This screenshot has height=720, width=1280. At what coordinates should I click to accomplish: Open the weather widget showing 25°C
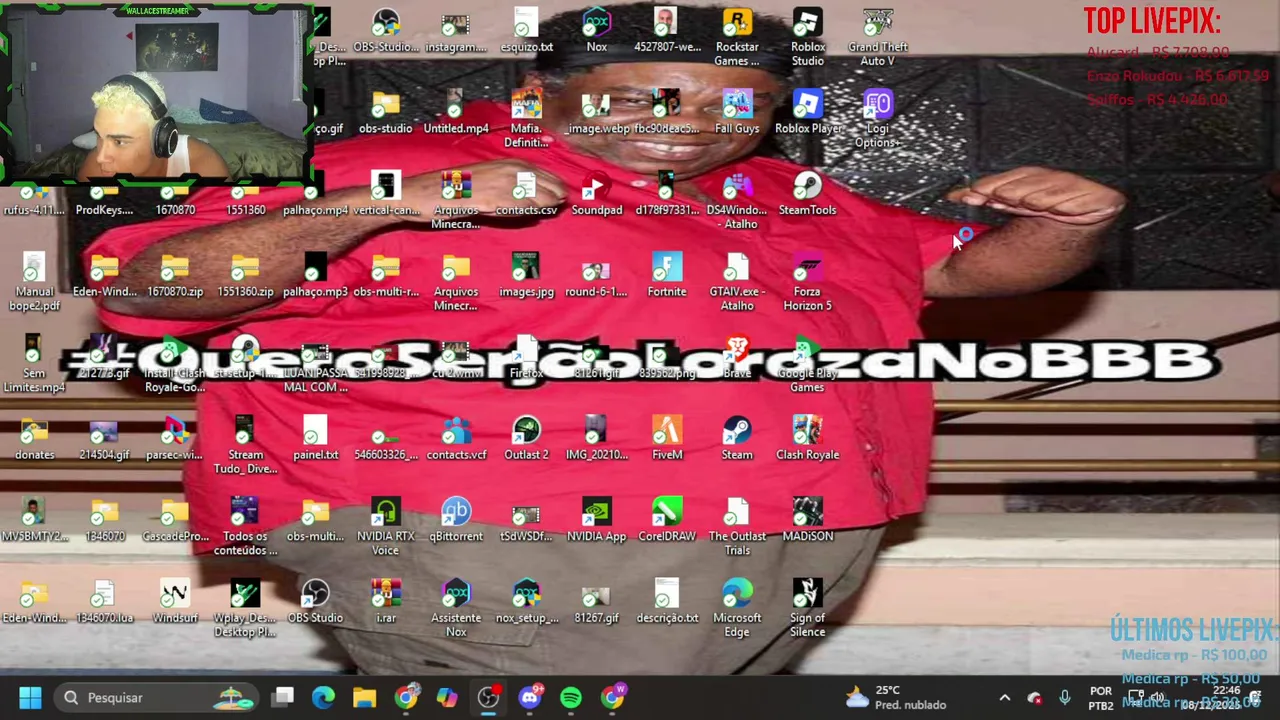(x=897, y=697)
